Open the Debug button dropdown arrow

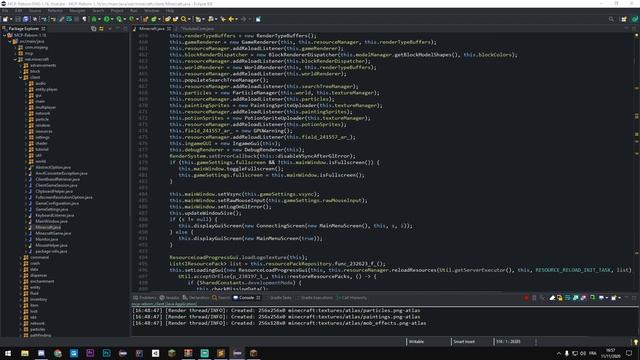[99, 19]
